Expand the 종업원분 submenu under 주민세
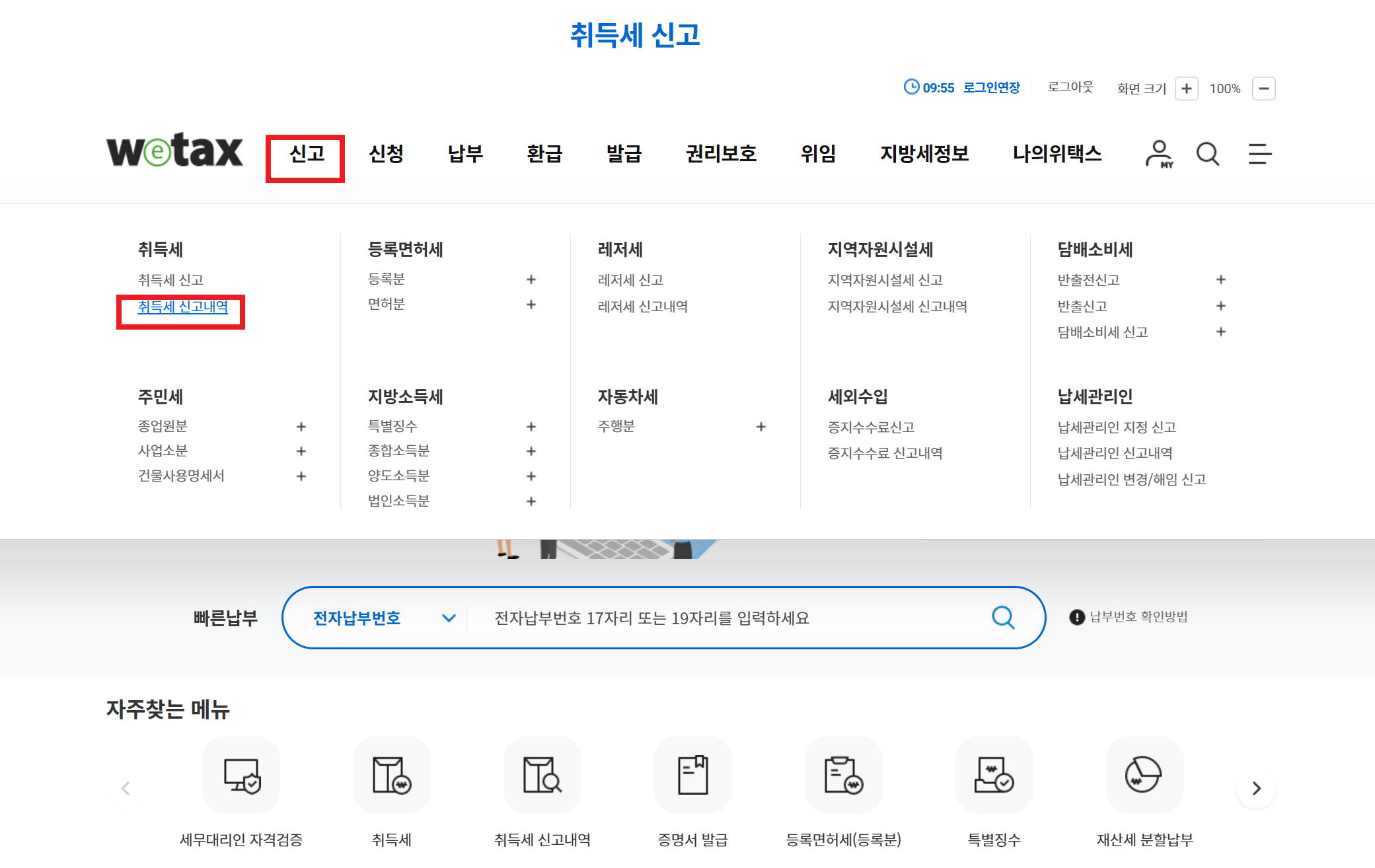Screen dimensions: 1375x868 (301, 427)
